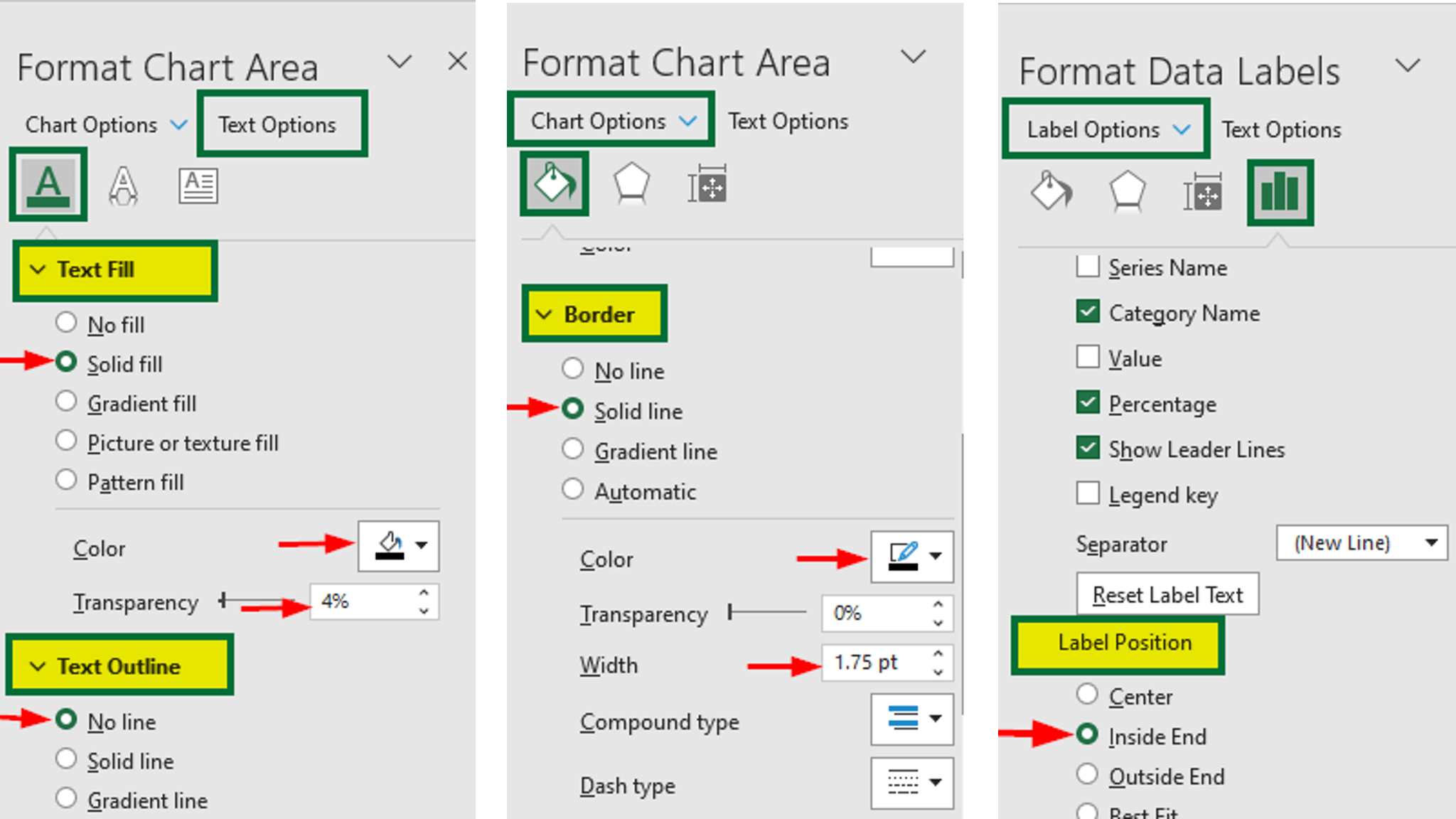Open Effects pentagon icon in middle panel
This screenshot has height=819, width=1456.
631,184
